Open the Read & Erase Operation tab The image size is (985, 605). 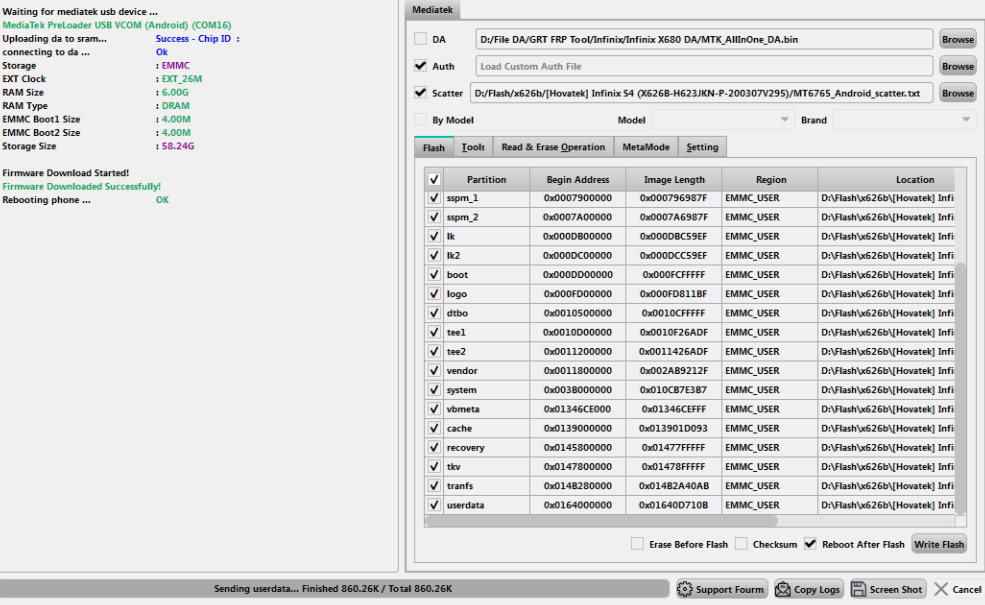click(553, 147)
